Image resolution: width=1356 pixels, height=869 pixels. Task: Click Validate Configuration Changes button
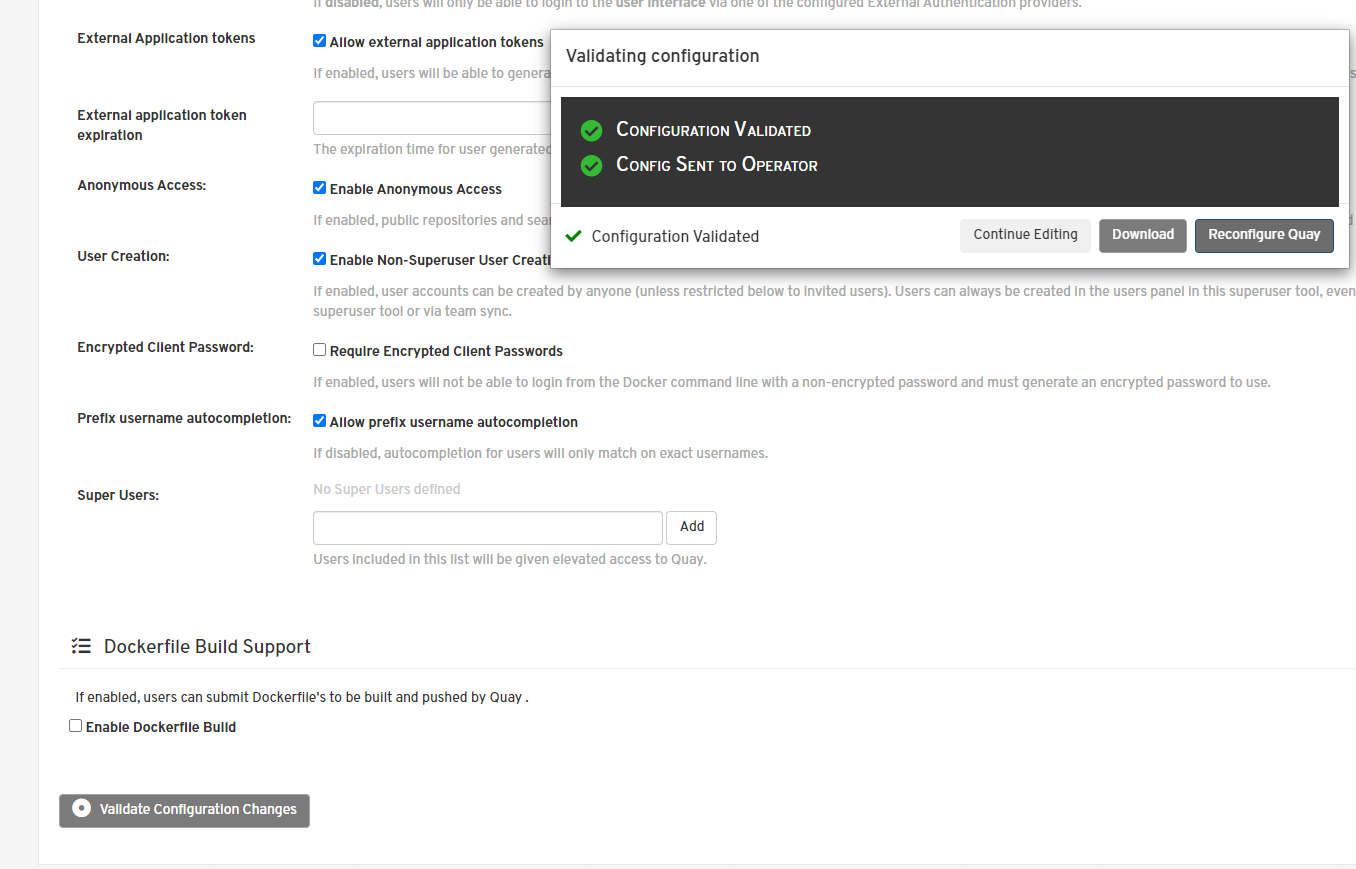tap(185, 810)
